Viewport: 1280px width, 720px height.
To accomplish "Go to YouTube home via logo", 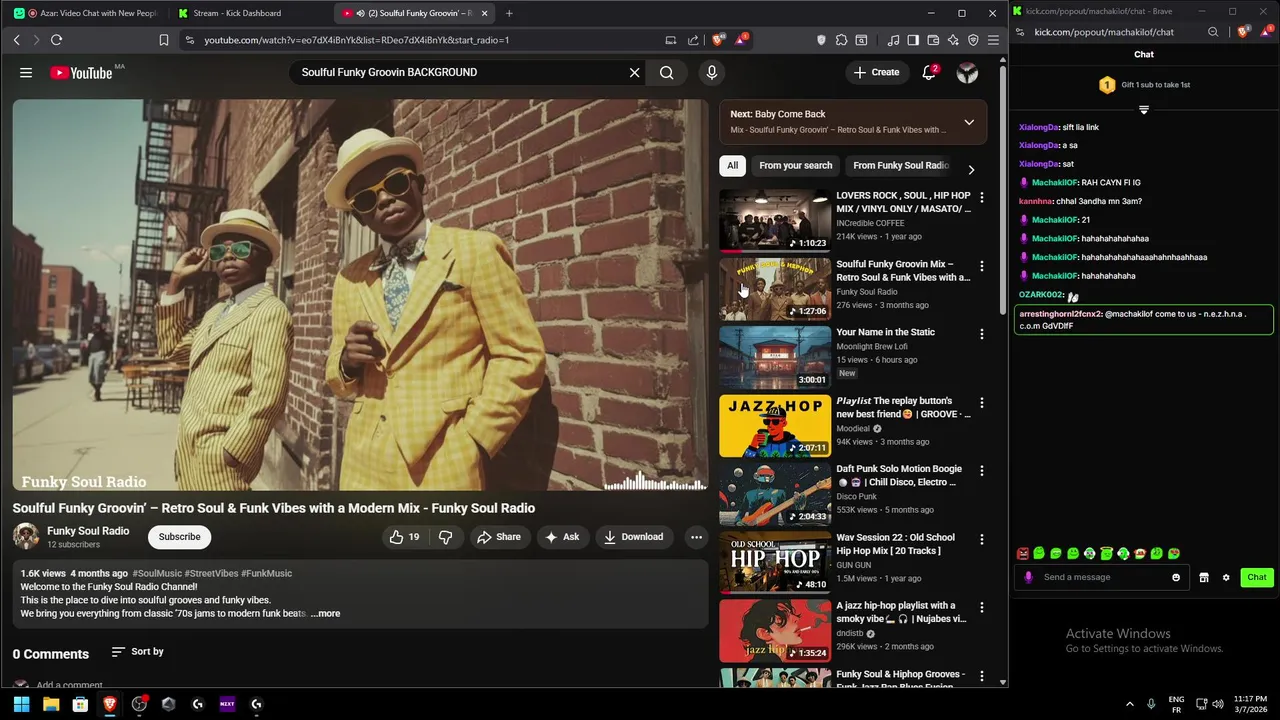I will coord(81,72).
